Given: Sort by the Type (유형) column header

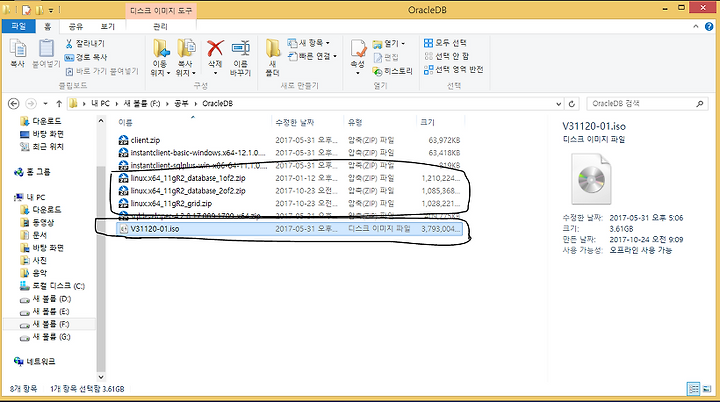Looking at the screenshot, I should coord(380,122).
